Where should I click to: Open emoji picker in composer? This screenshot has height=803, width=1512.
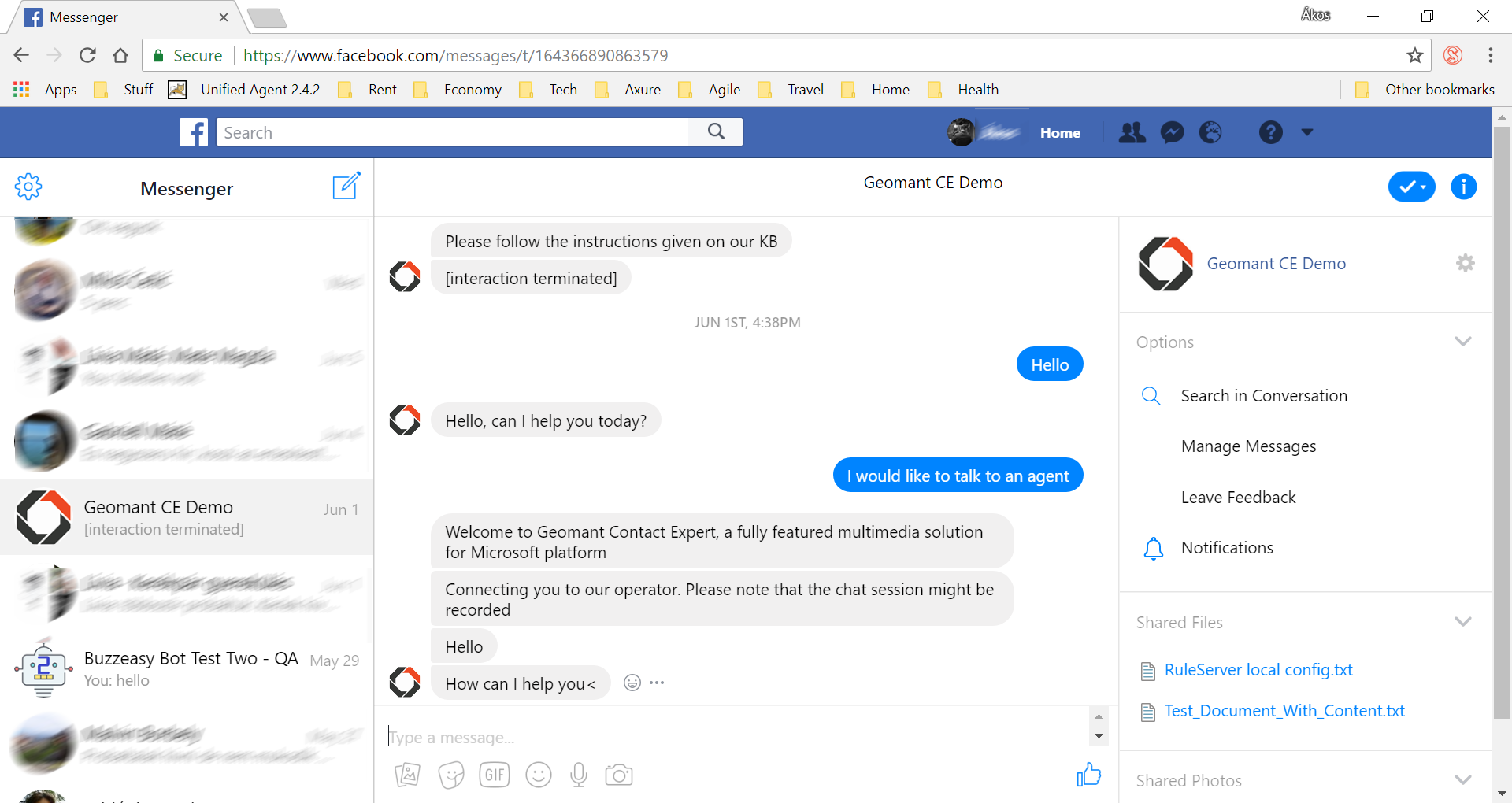[x=539, y=775]
